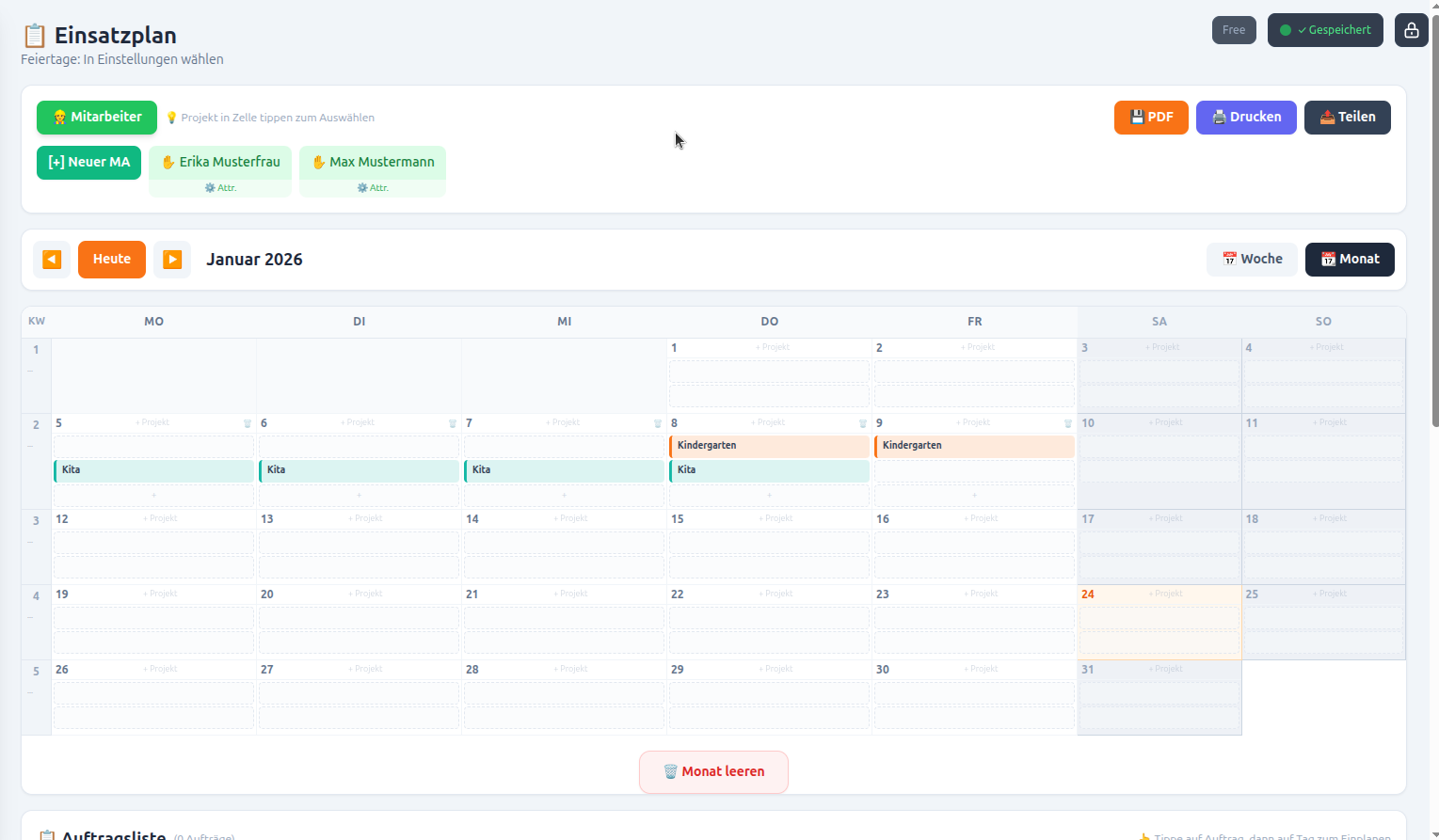Expand Attr. under Erika Musterfrau

click(220, 187)
